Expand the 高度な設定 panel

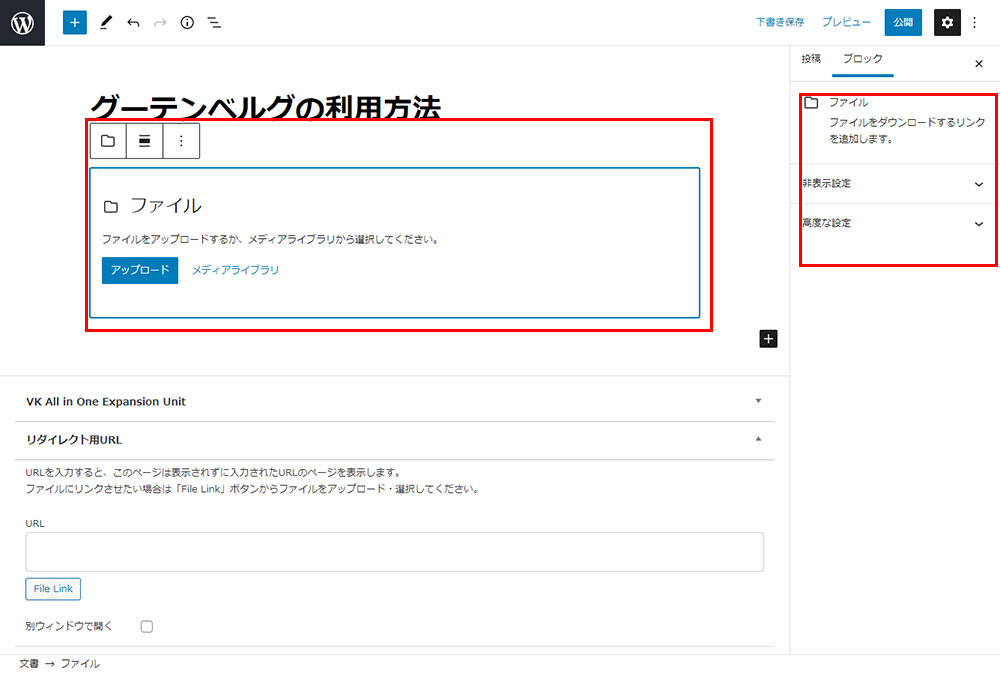coord(978,224)
